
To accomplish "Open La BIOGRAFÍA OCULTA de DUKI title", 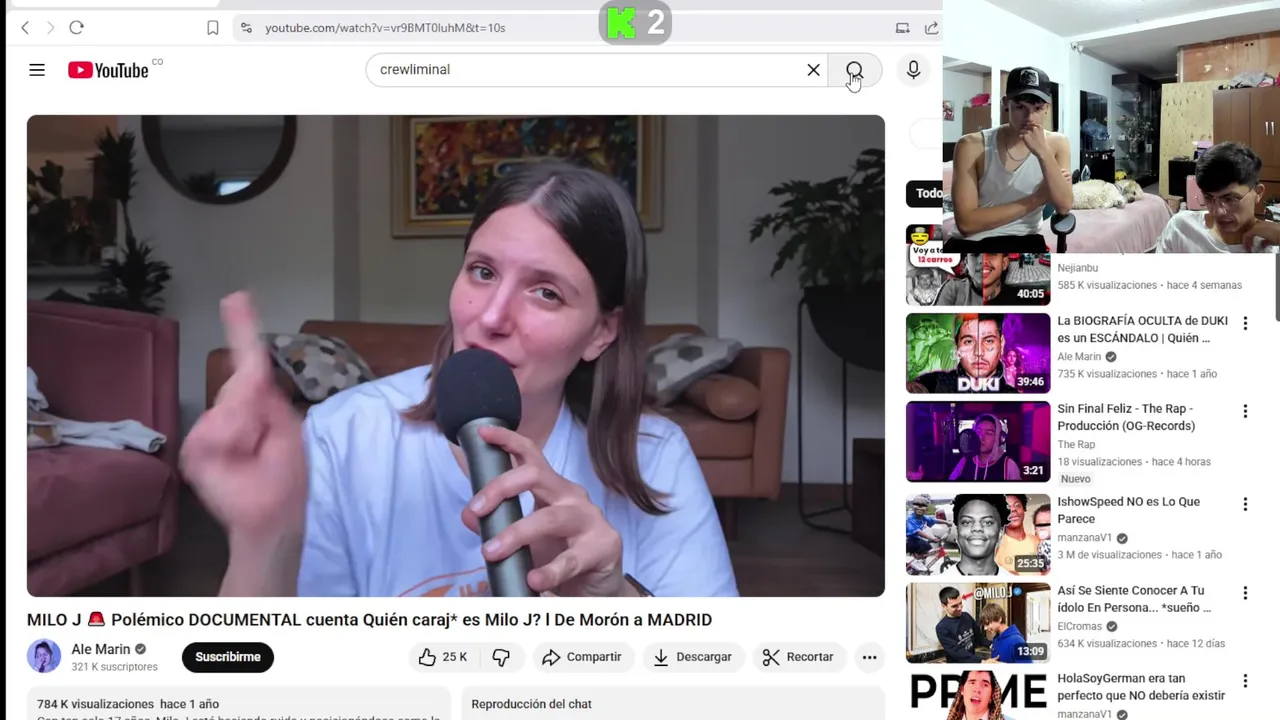I will pyautogui.click(x=1142, y=329).
